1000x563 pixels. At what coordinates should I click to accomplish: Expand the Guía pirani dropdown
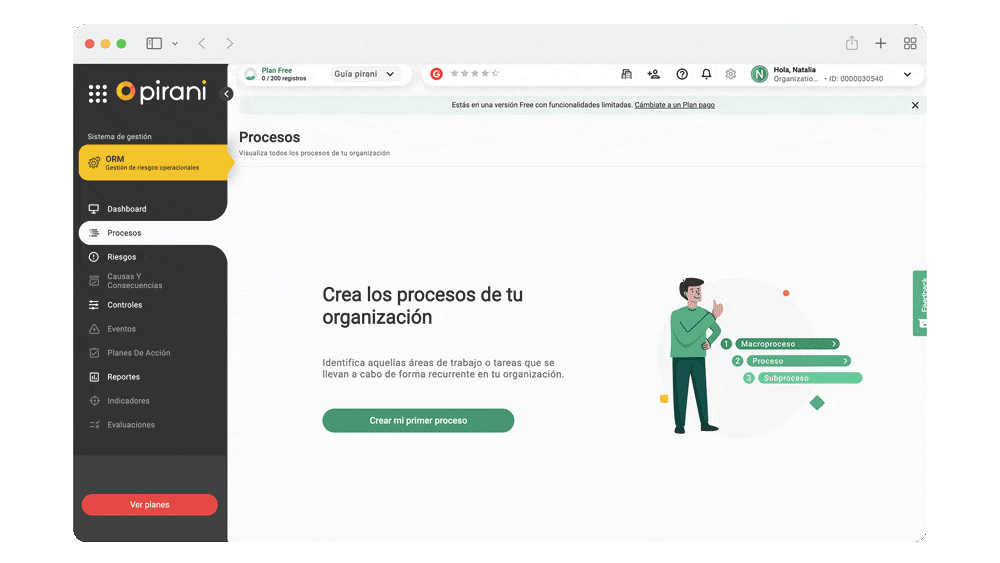(x=365, y=74)
